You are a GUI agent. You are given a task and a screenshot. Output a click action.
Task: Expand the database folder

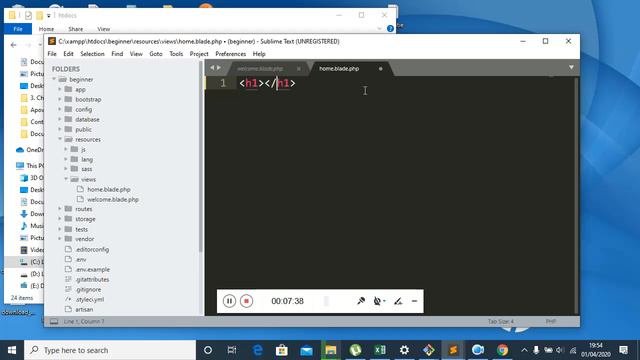(60, 119)
